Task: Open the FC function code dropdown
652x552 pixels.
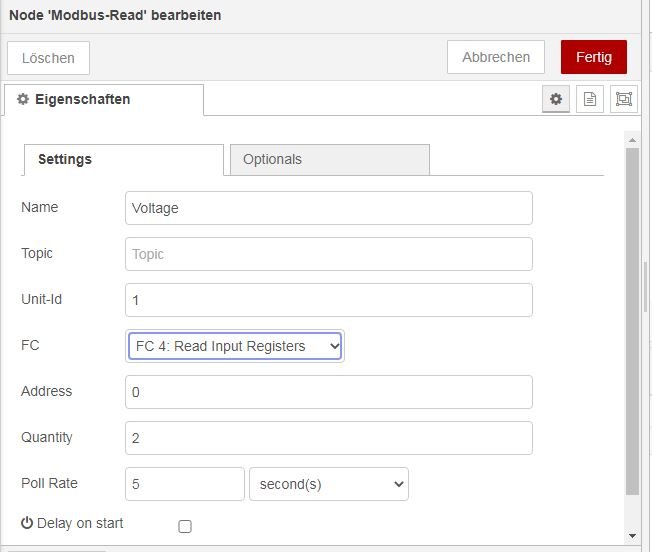Action: pyautogui.click(x=236, y=346)
